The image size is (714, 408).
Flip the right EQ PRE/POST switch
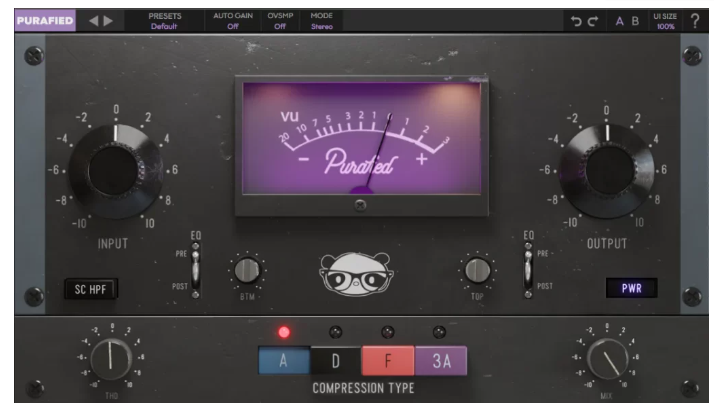(528, 270)
